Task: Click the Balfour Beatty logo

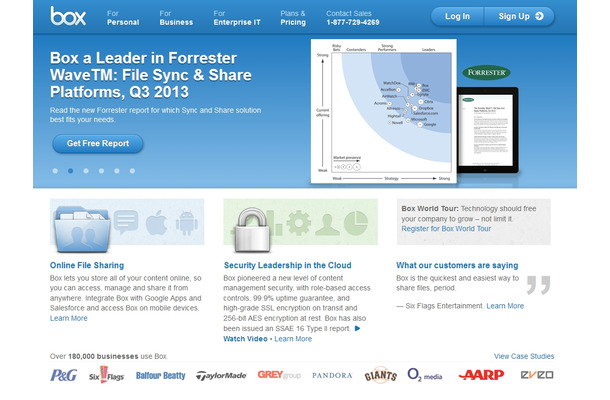Action: (x=160, y=375)
